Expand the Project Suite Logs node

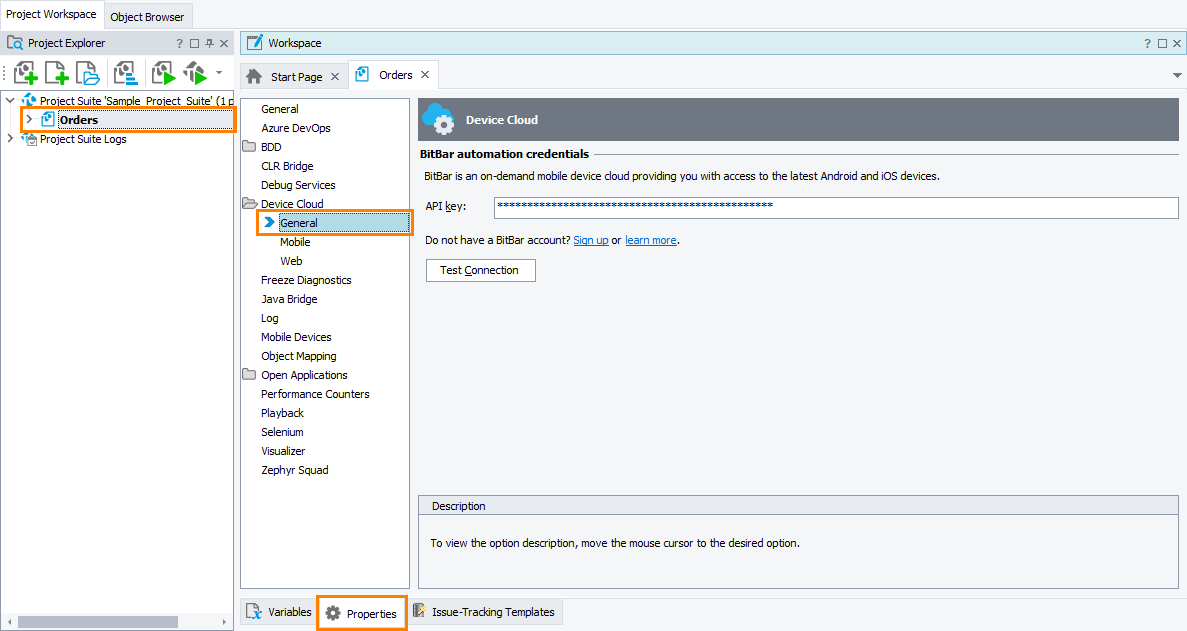pyautogui.click(x=10, y=139)
